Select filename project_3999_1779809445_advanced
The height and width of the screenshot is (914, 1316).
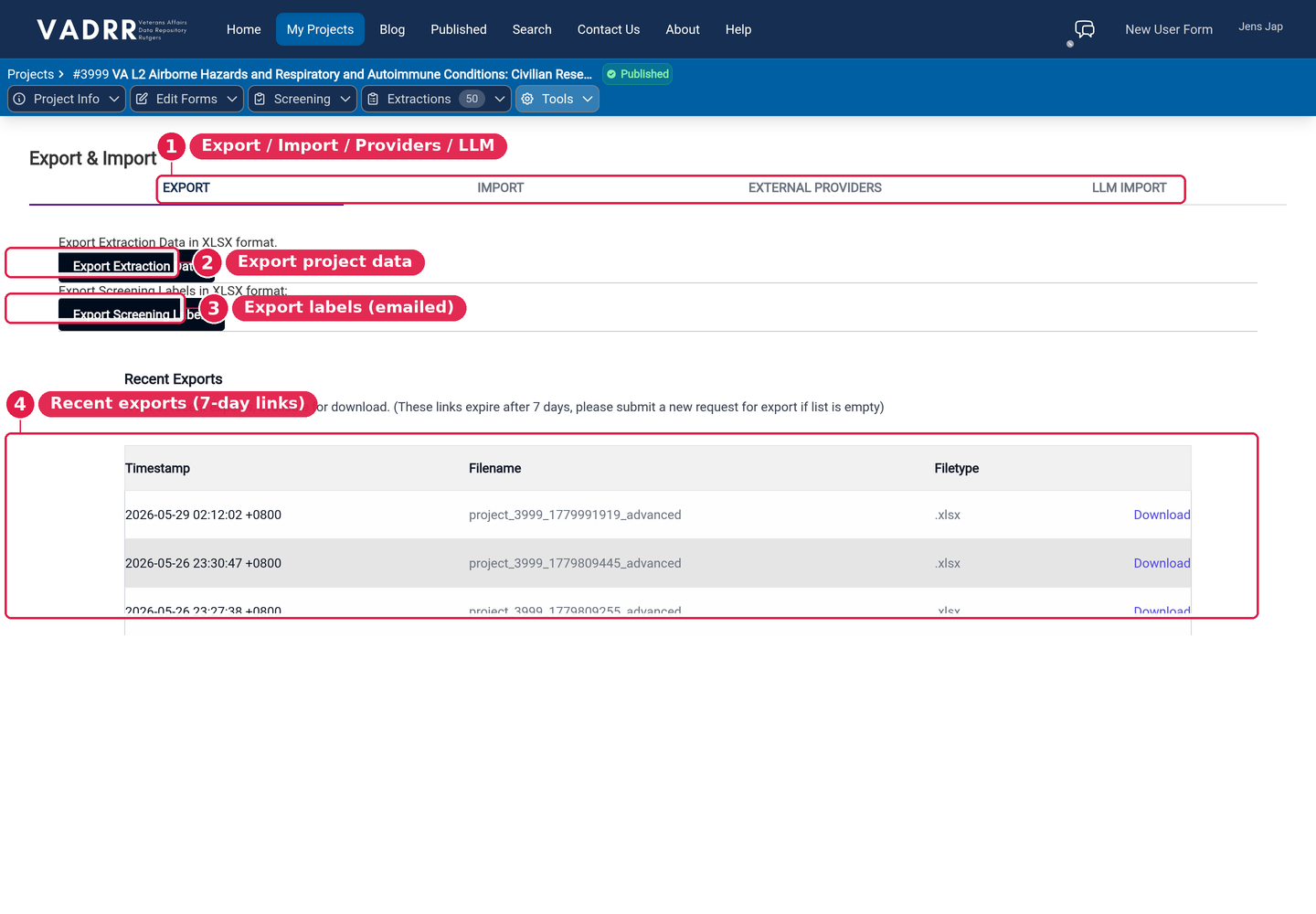click(575, 563)
